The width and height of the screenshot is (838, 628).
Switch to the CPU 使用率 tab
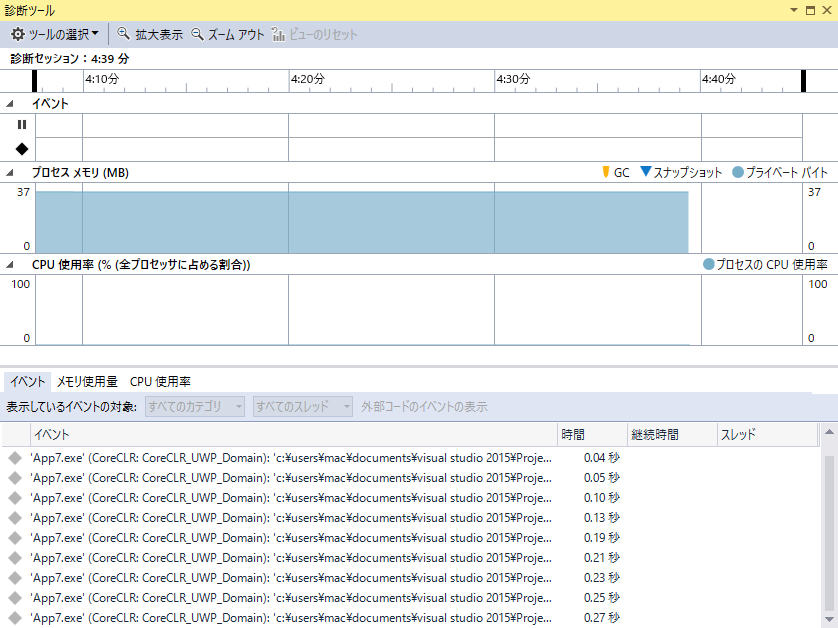coord(160,382)
